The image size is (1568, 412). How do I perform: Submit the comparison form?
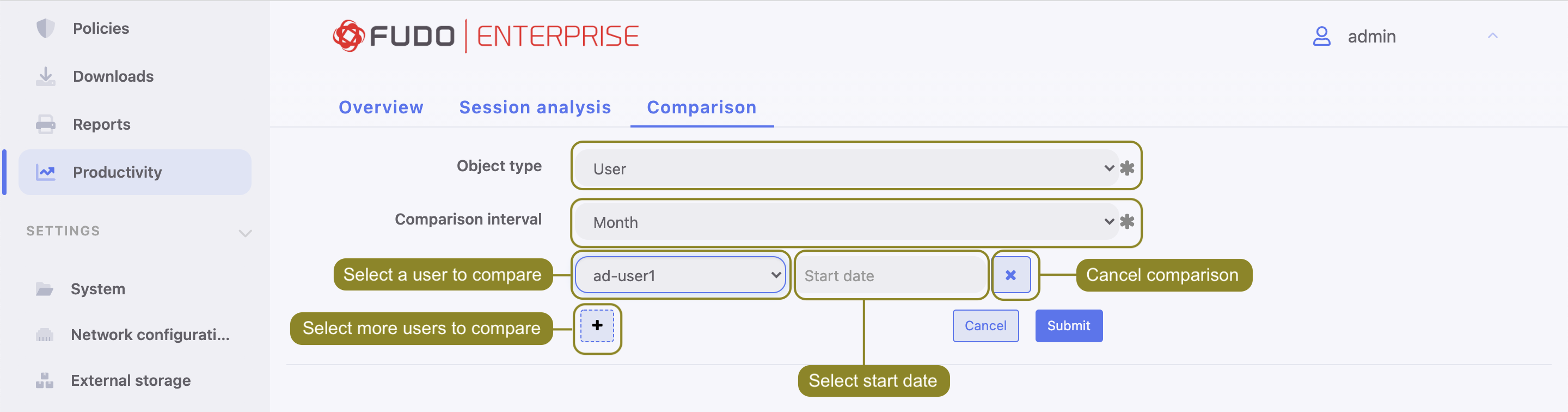[1068, 325]
